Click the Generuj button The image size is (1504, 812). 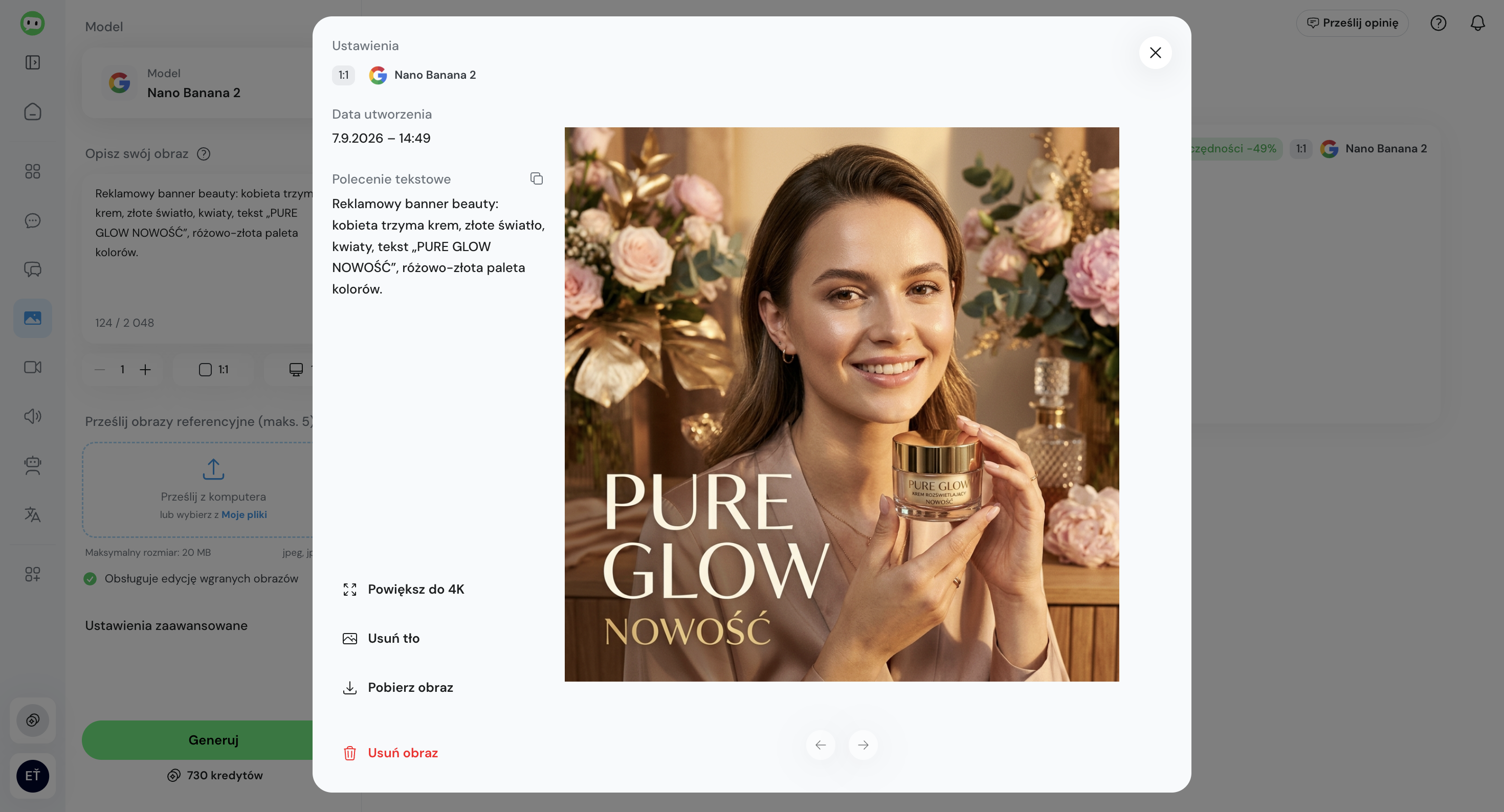tap(198, 739)
